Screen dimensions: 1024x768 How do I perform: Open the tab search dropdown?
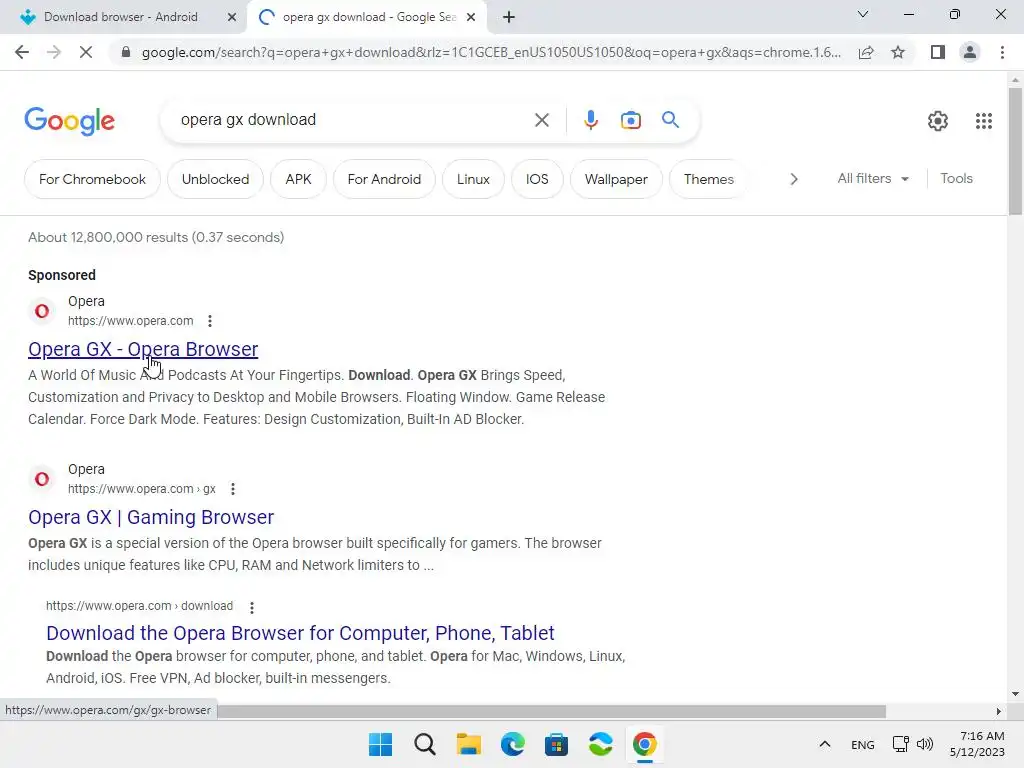click(x=863, y=14)
